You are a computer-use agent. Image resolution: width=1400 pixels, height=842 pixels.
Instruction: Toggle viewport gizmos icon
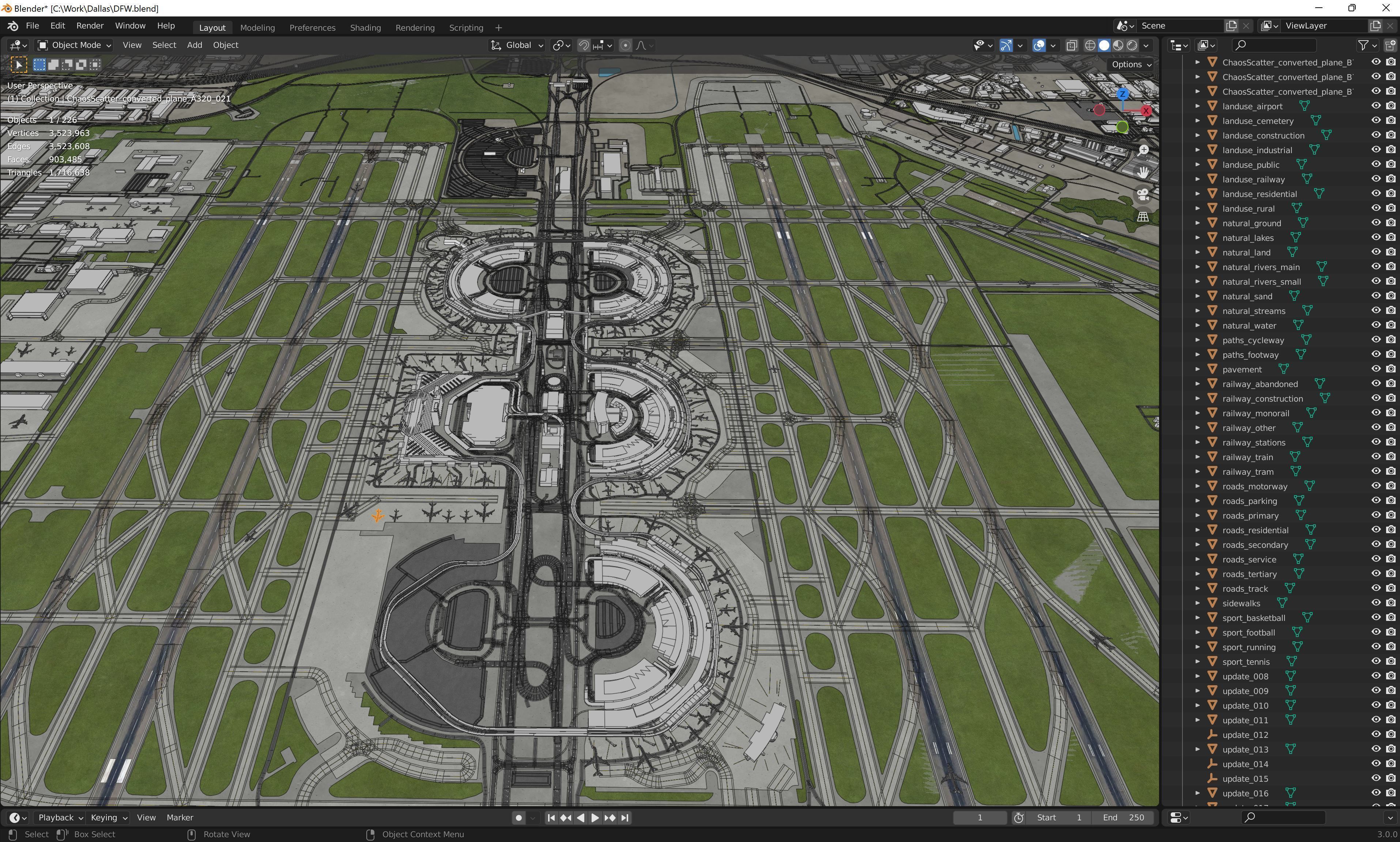tap(1005, 45)
